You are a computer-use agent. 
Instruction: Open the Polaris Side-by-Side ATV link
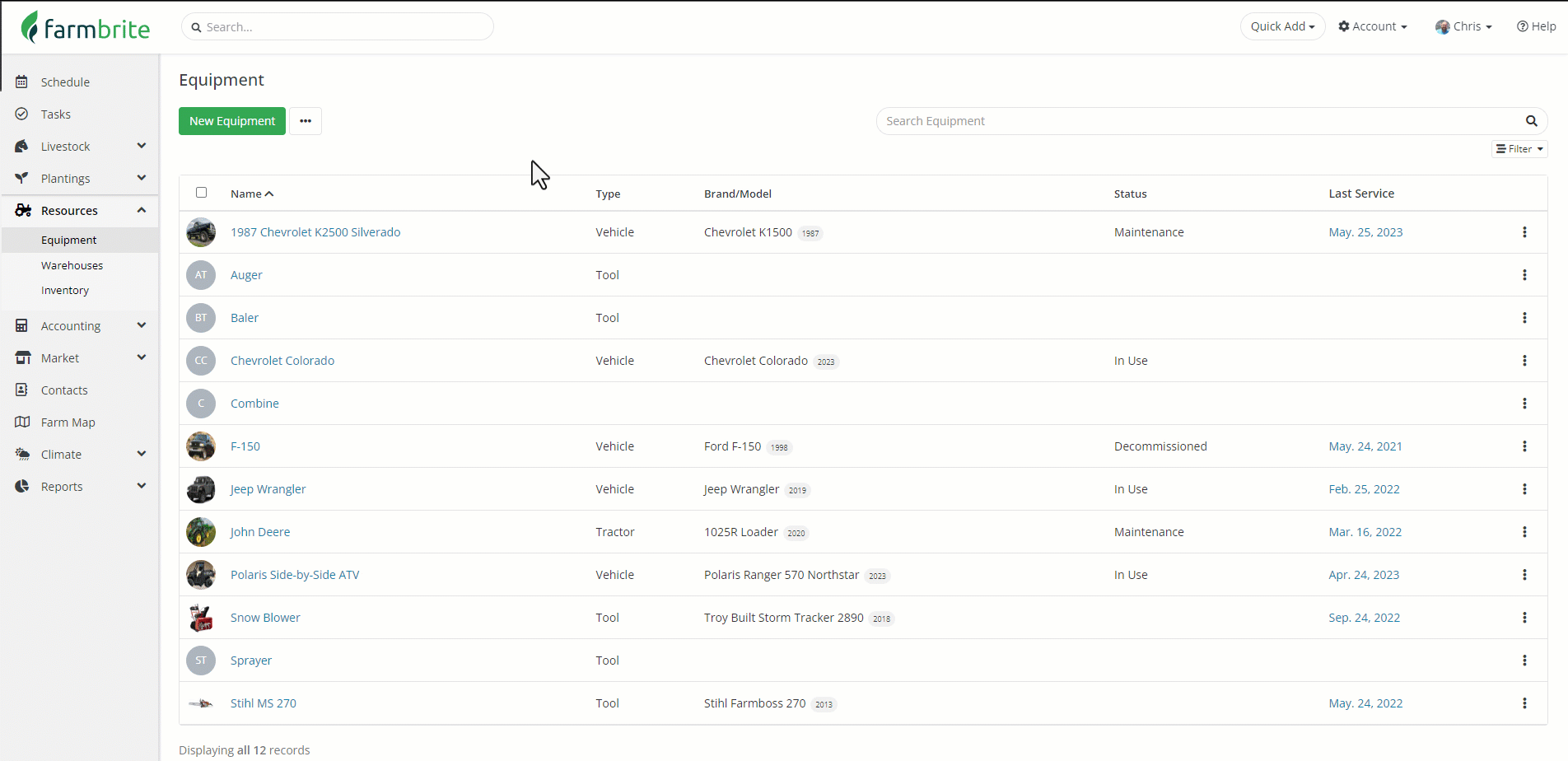click(295, 575)
